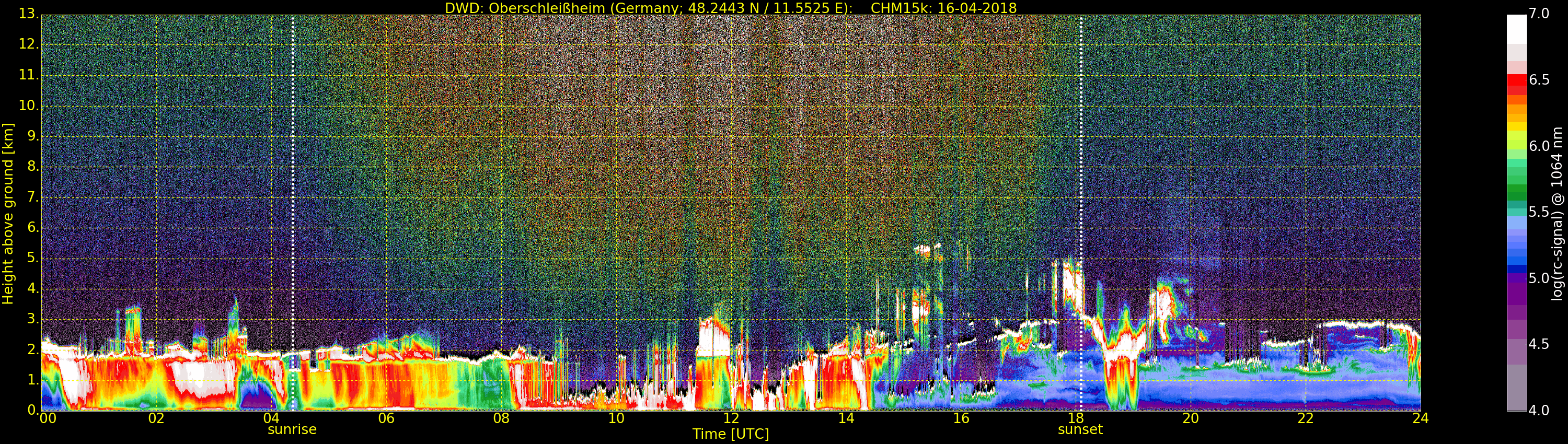The image size is (1568, 444).
Task: Select the '8.' height axis tick label
Action: tap(33, 167)
